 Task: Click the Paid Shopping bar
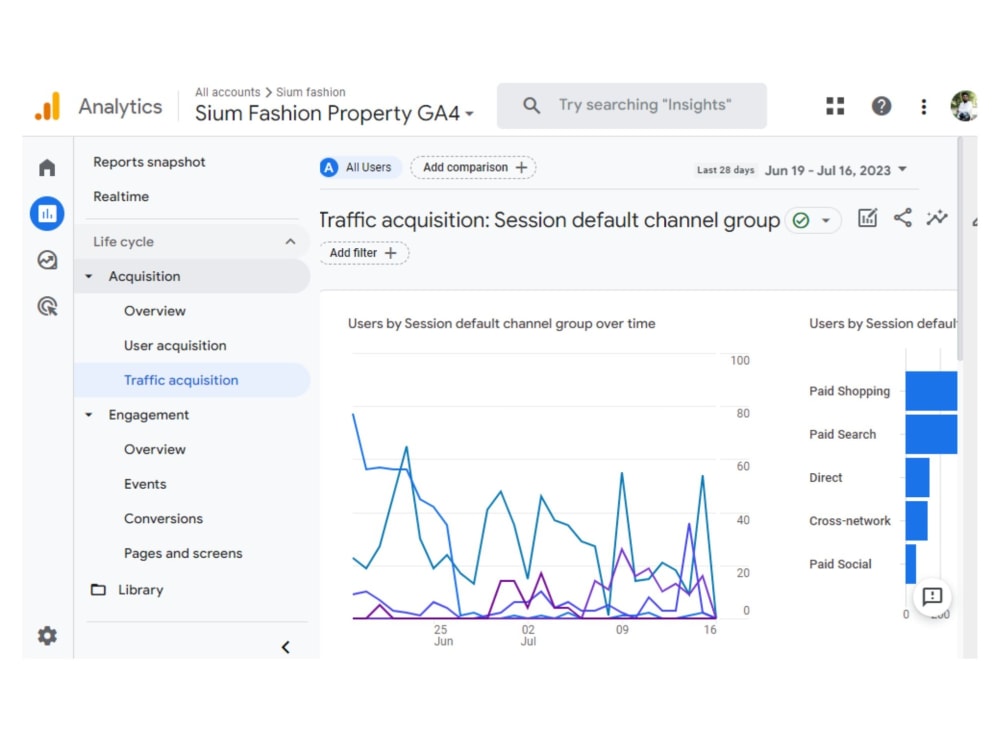[x=931, y=391]
